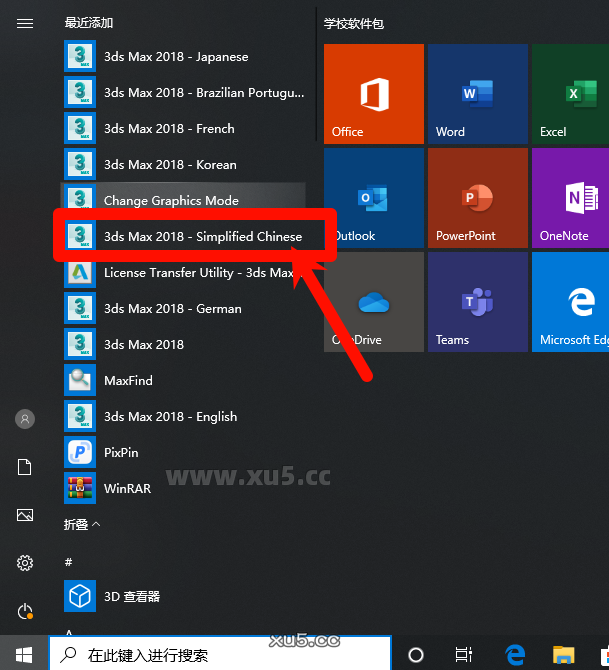Open the PowerPoint tile
Screen dimensions: 609x670
pos(477,198)
